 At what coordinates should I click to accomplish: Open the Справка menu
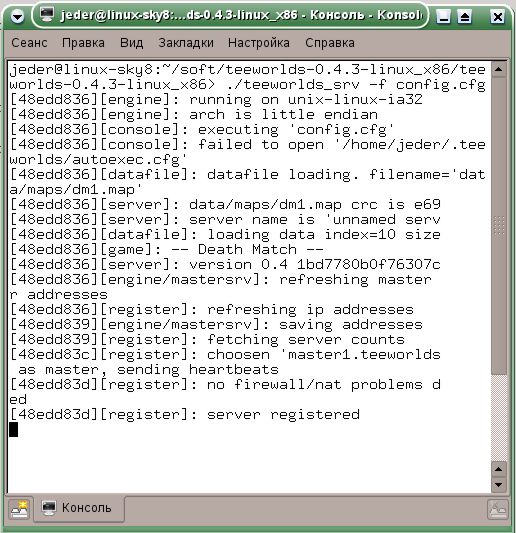point(330,43)
